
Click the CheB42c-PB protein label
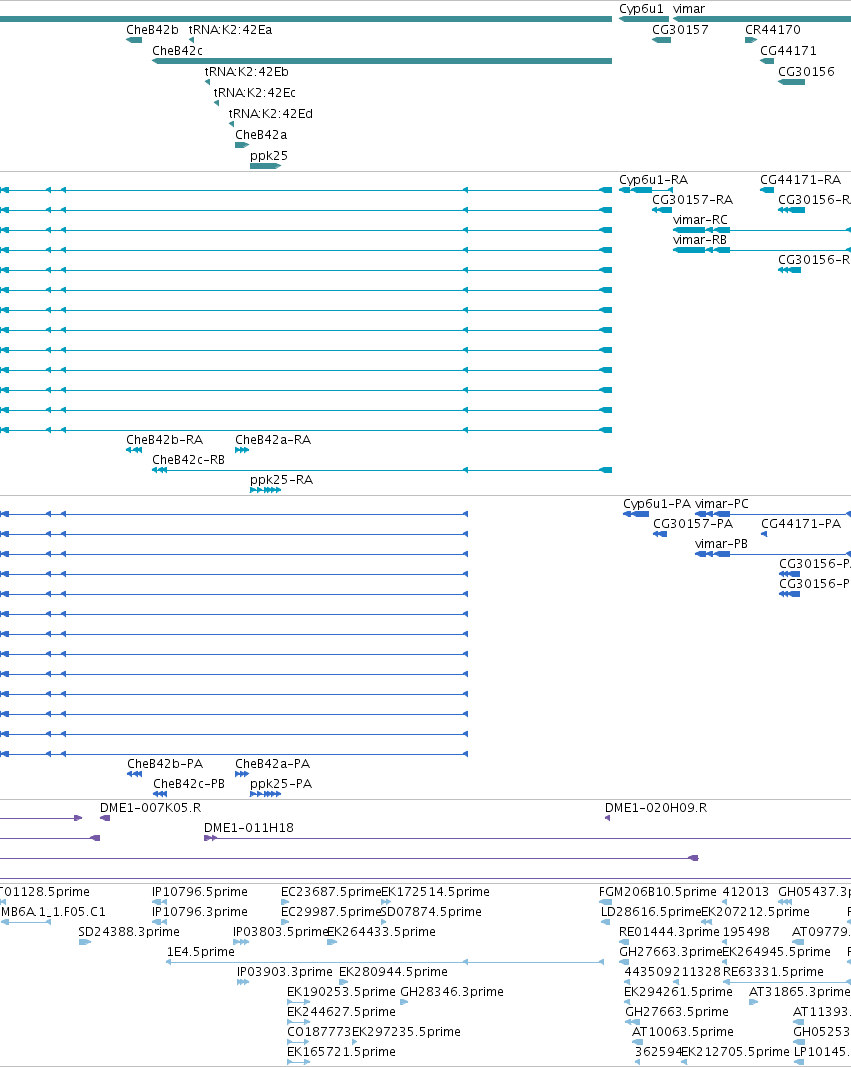pyautogui.click(x=189, y=784)
